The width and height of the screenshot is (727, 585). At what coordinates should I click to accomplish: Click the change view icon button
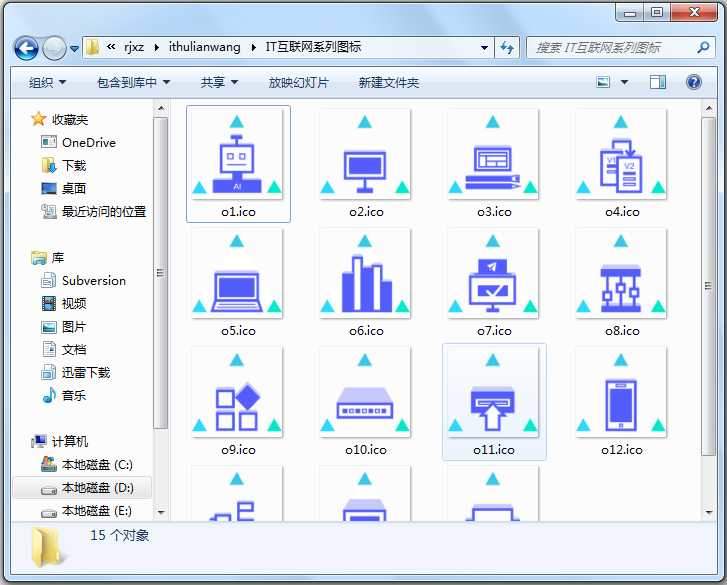point(603,83)
